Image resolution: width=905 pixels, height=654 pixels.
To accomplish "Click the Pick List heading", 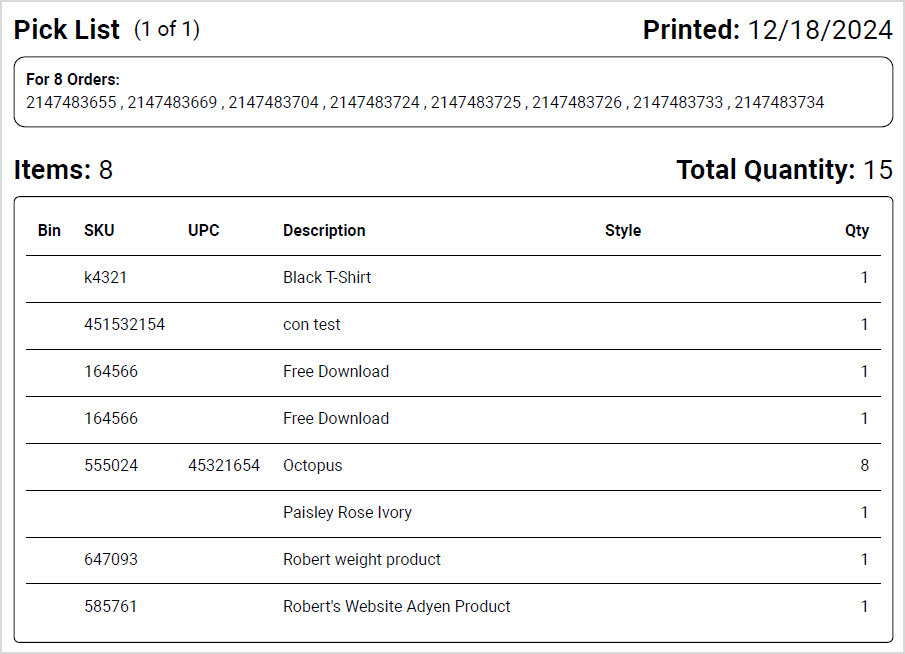I will 66,29.
